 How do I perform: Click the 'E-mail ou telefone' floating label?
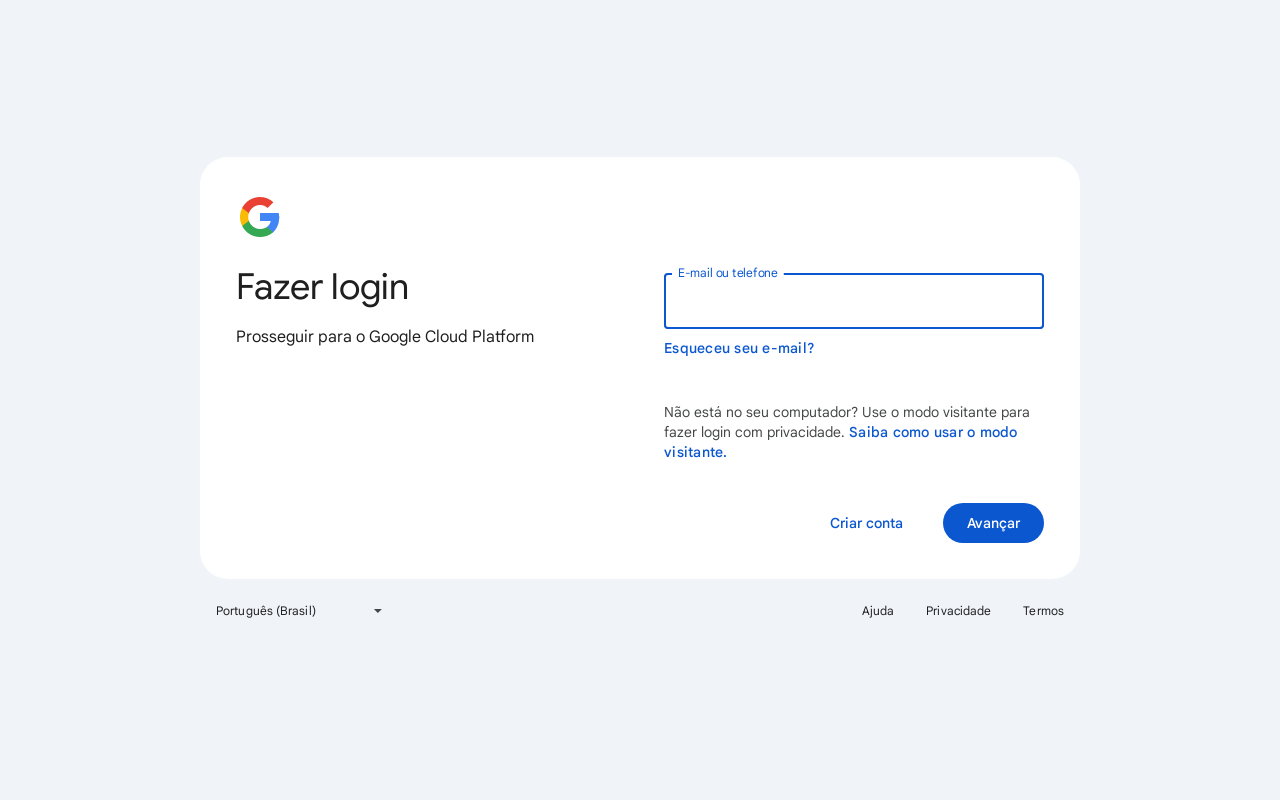727,273
